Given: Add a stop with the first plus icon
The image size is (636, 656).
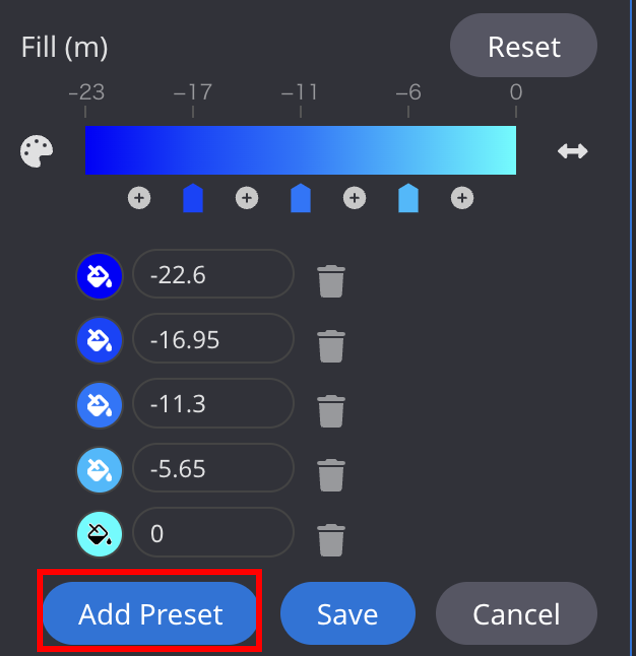Looking at the screenshot, I should pyautogui.click(x=139, y=198).
